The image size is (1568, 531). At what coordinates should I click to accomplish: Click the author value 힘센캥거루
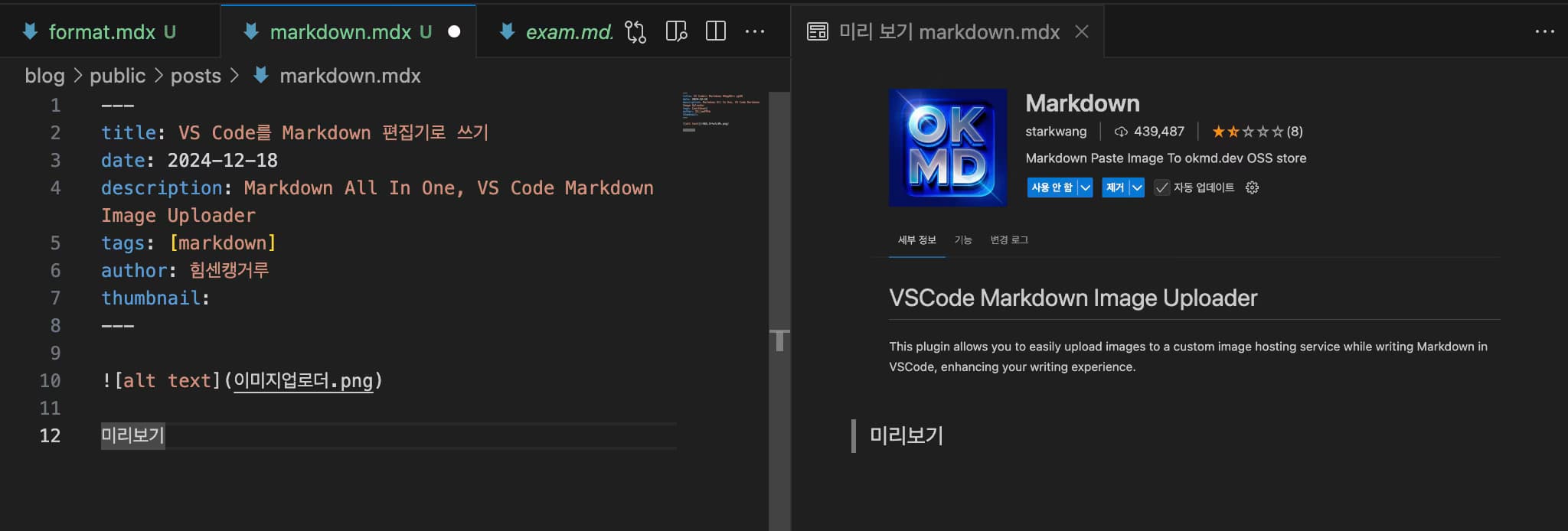229,270
